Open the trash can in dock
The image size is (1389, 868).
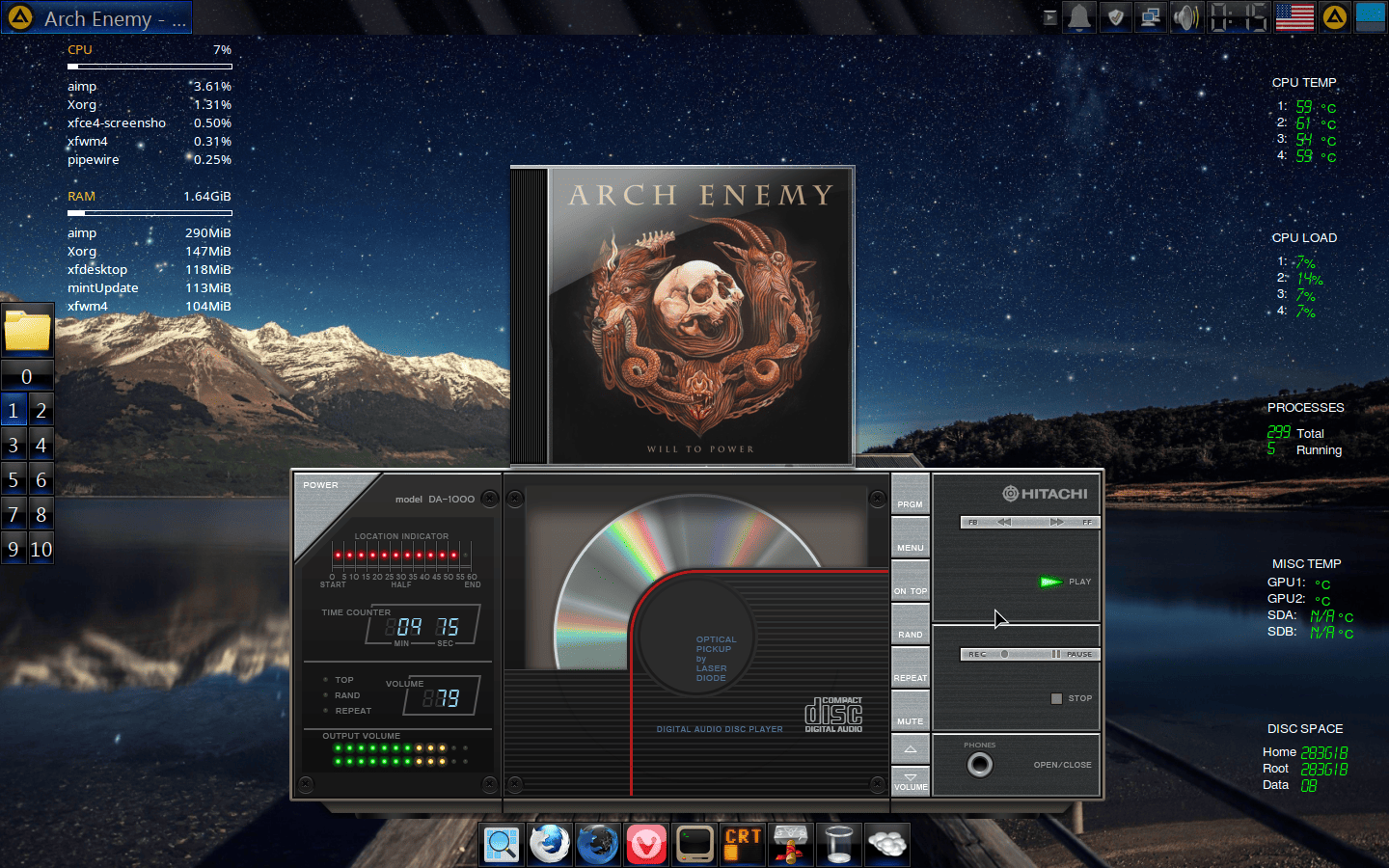[839, 845]
